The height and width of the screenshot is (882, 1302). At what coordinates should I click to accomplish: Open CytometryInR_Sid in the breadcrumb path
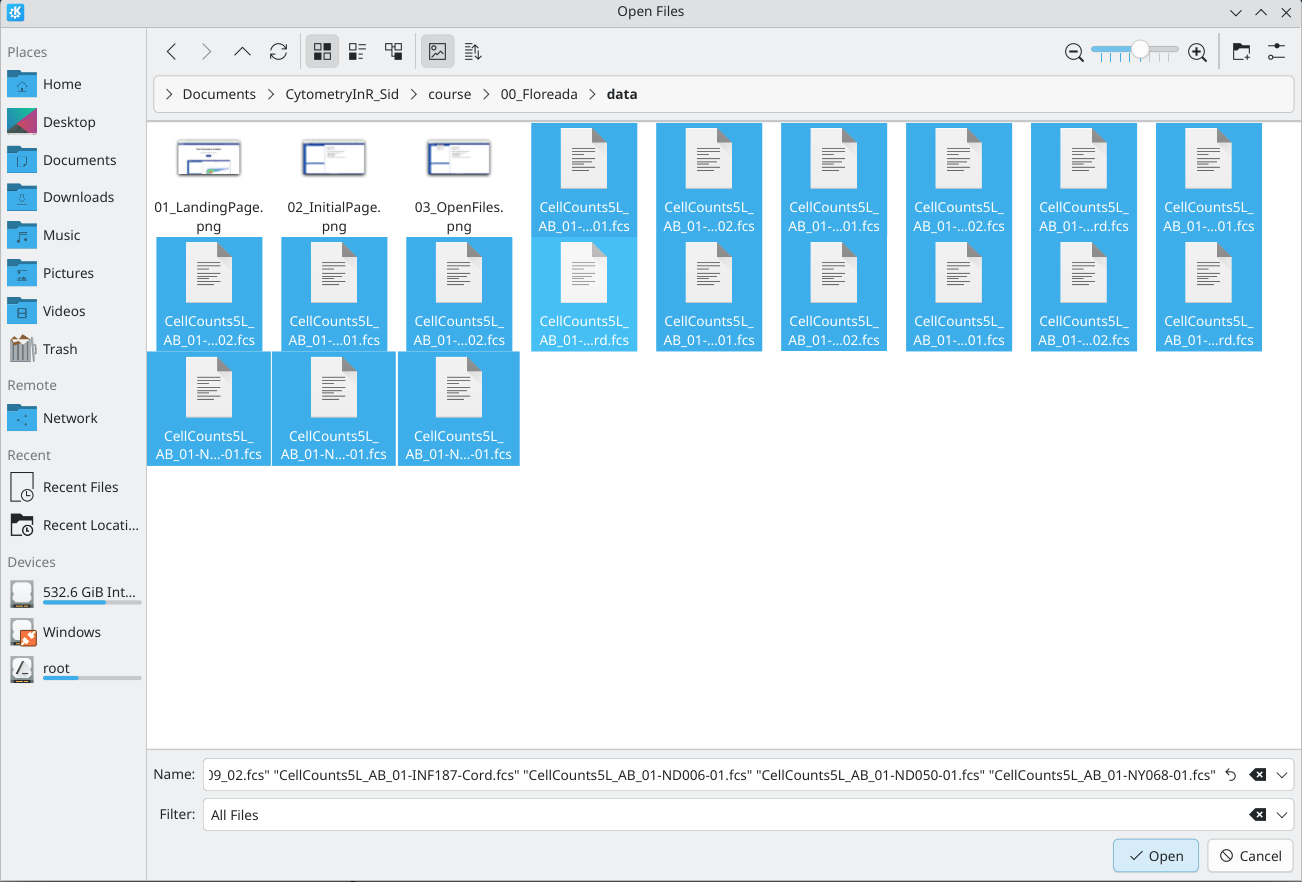tap(342, 95)
